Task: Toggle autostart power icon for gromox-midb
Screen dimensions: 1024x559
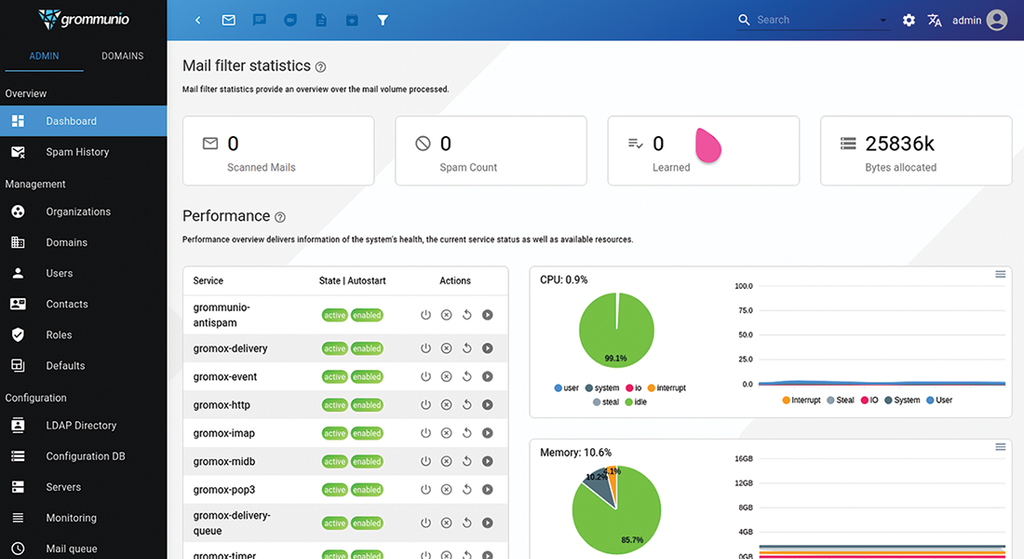Action: click(x=426, y=461)
